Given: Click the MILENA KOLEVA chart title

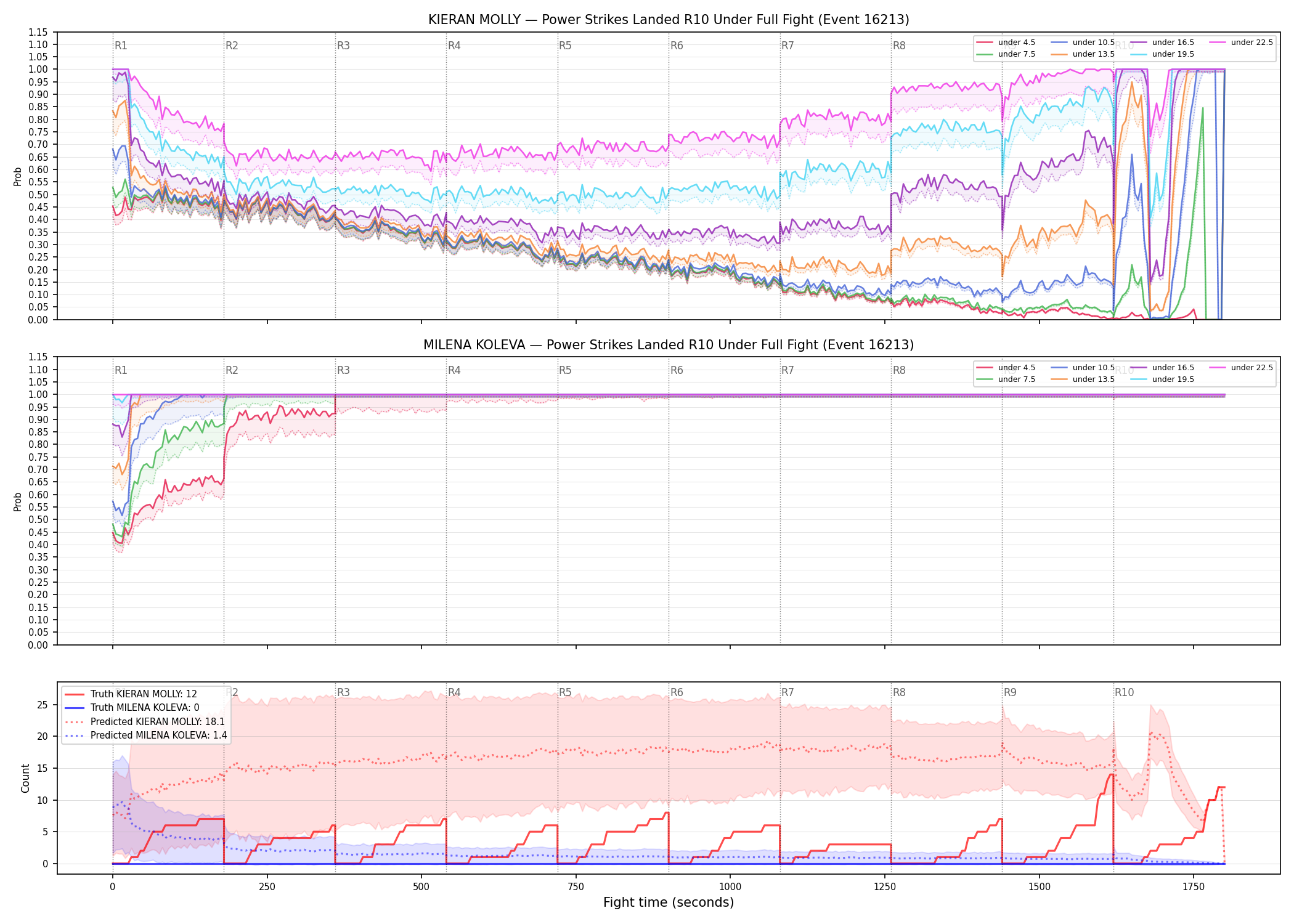Looking at the screenshot, I should pos(669,345).
